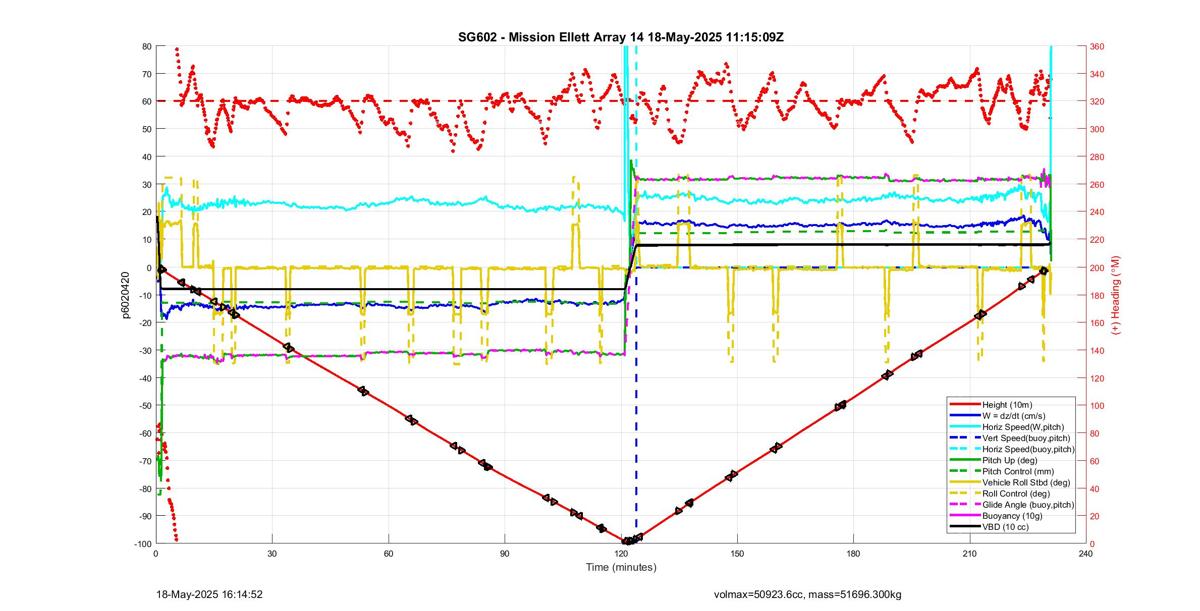The image size is (1200, 611).
Task: Click the '150' tick on the time axis
Action: tap(736, 553)
